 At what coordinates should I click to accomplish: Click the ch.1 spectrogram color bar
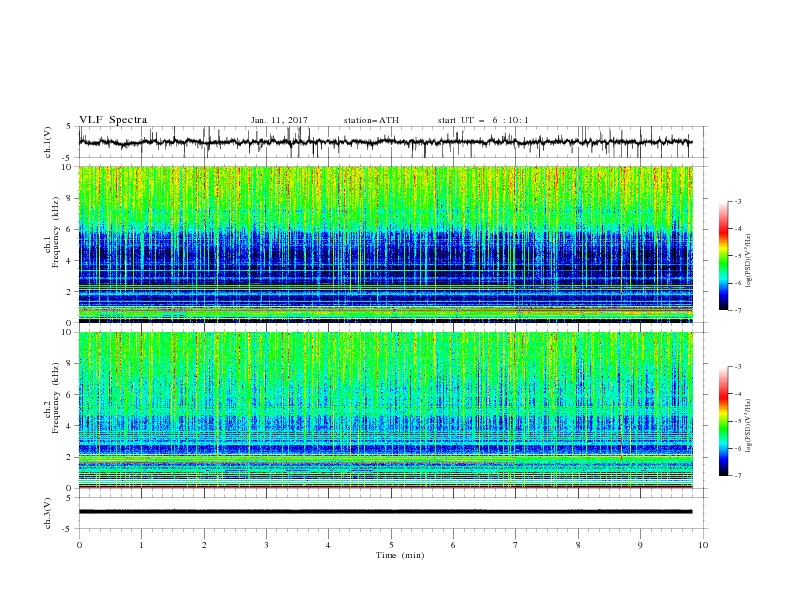723,256
